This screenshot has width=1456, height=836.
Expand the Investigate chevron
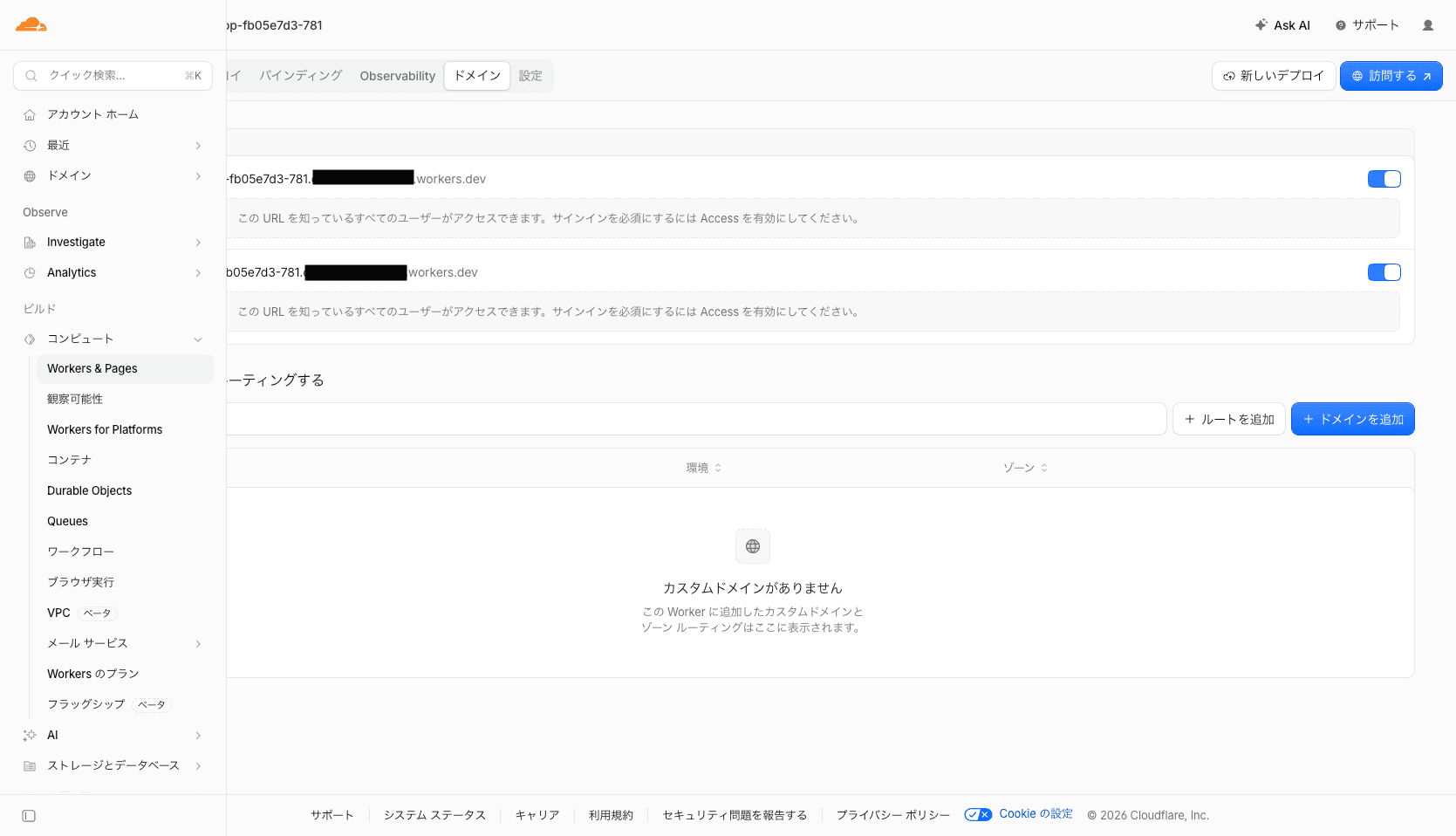[x=198, y=242]
